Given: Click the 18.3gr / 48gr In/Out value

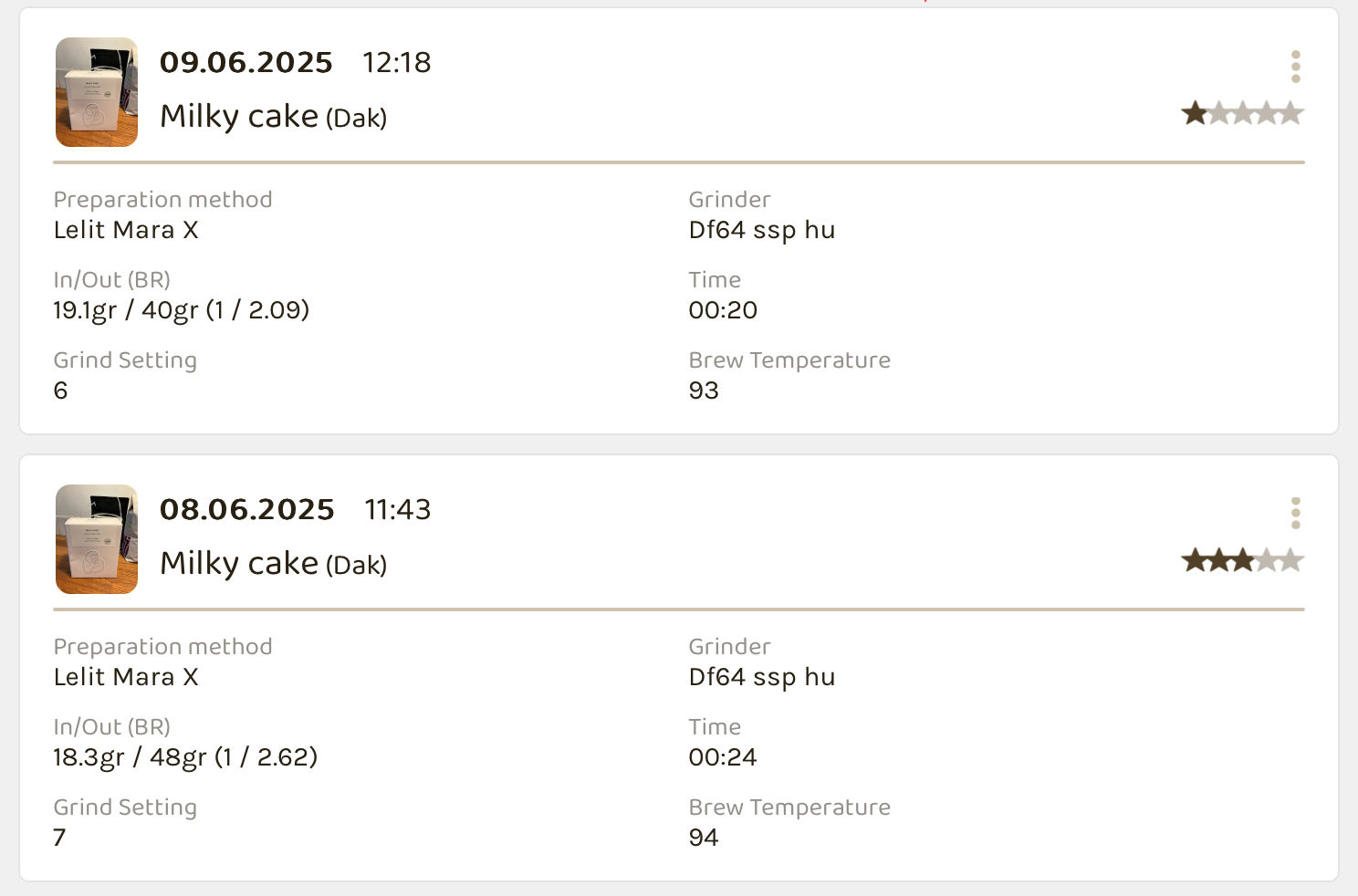Looking at the screenshot, I should [185, 757].
